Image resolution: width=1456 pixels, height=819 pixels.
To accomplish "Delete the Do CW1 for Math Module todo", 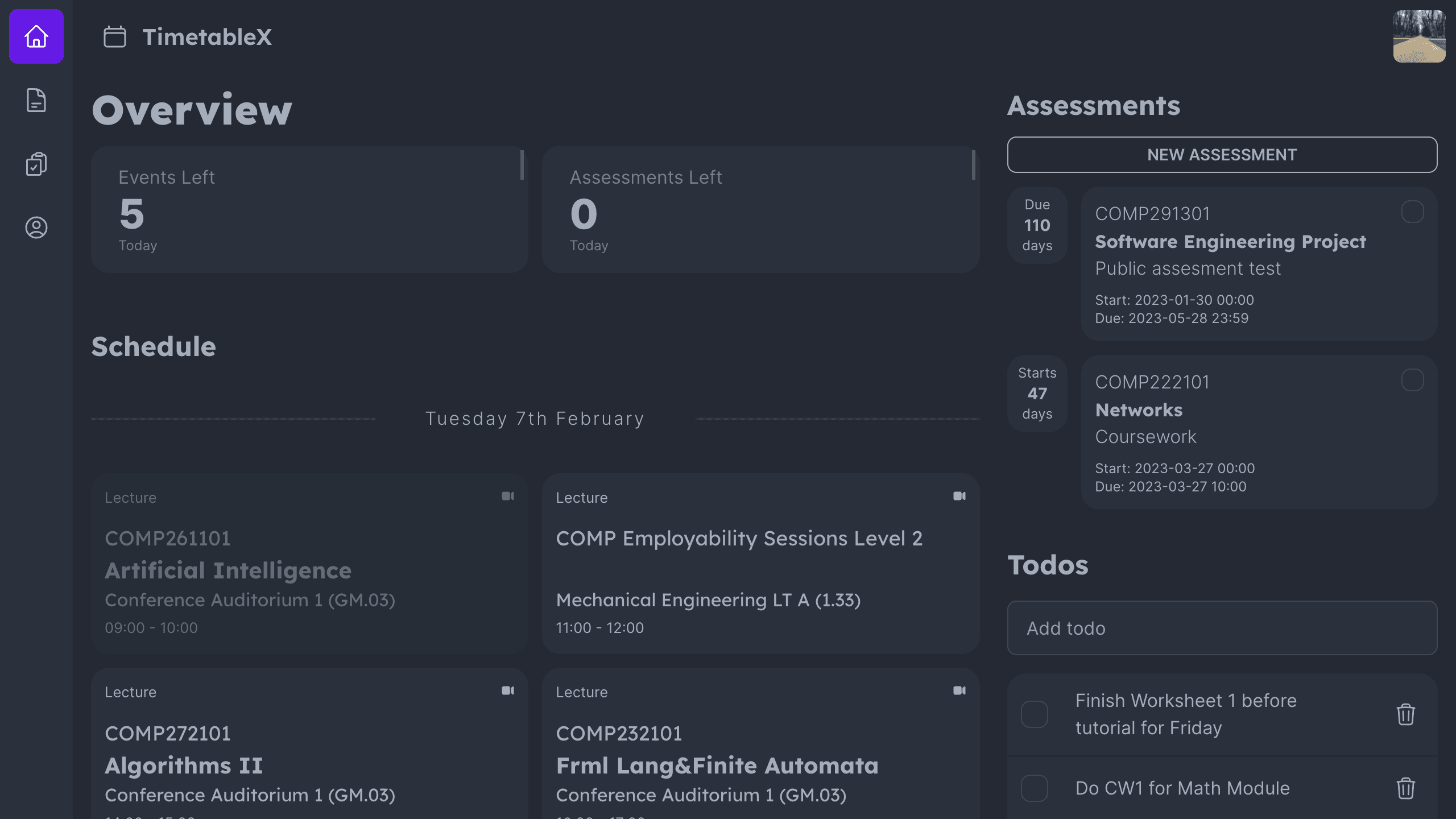I will [x=1405, y=788].
